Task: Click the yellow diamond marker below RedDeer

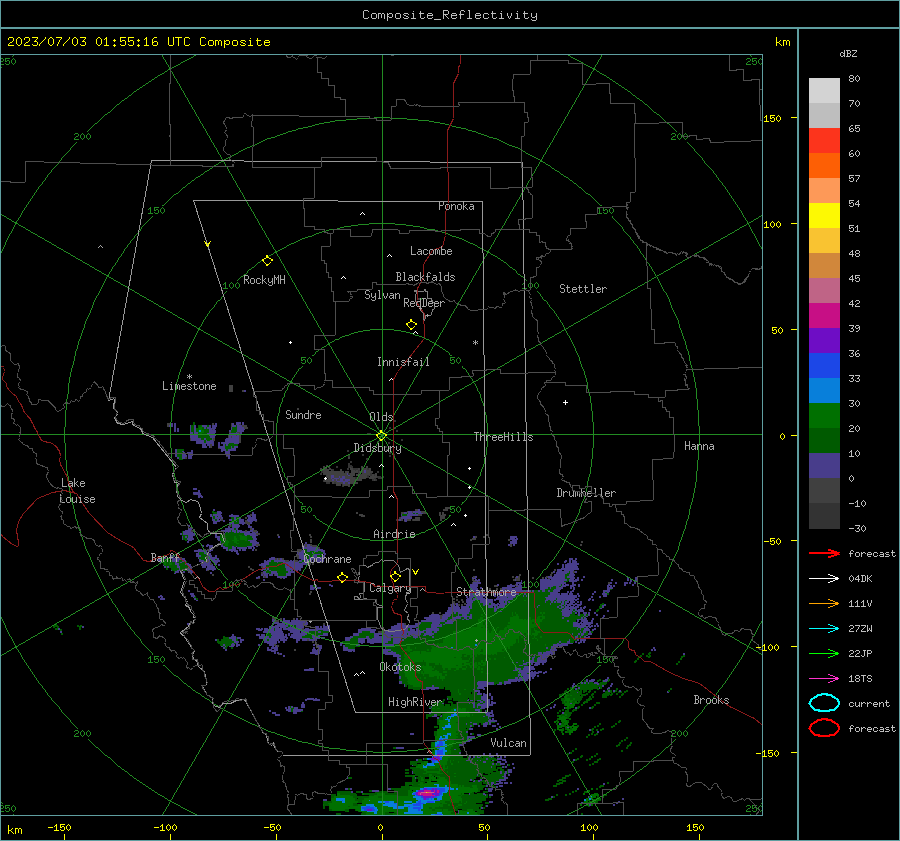Action: click(411, 325)
